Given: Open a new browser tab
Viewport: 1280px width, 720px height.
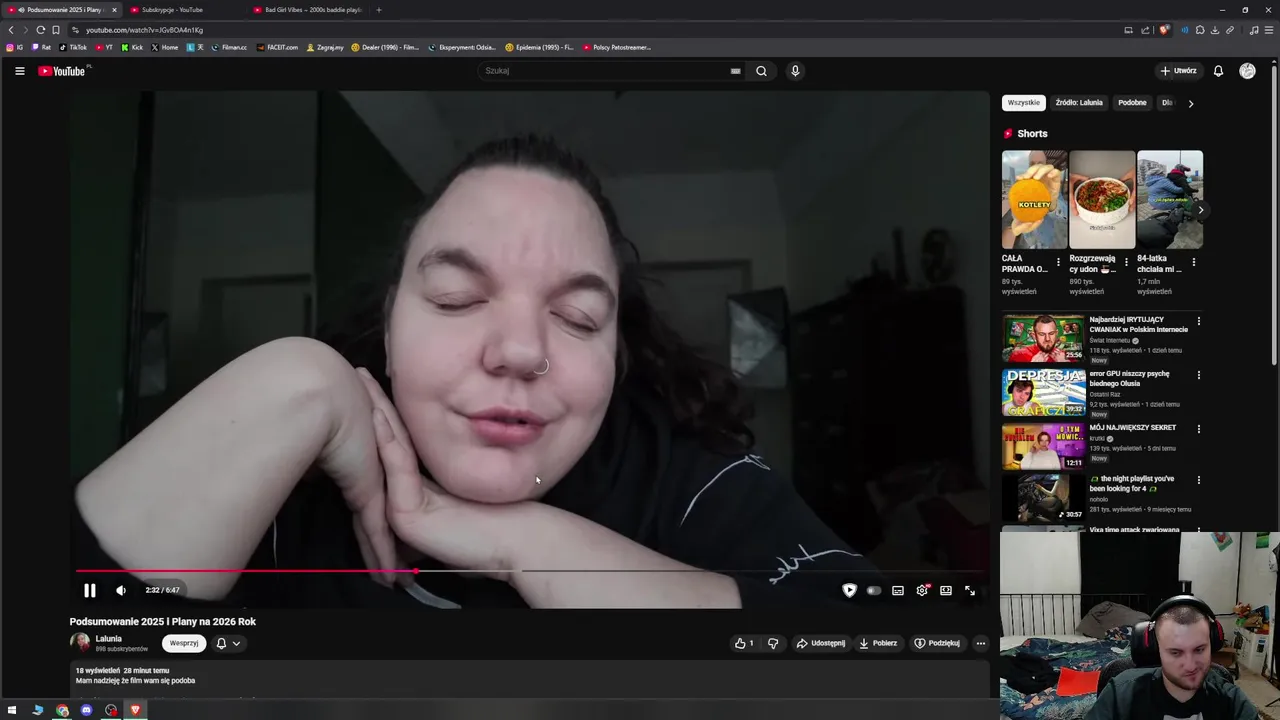Looking at the screenshot, I should (379, 10).
